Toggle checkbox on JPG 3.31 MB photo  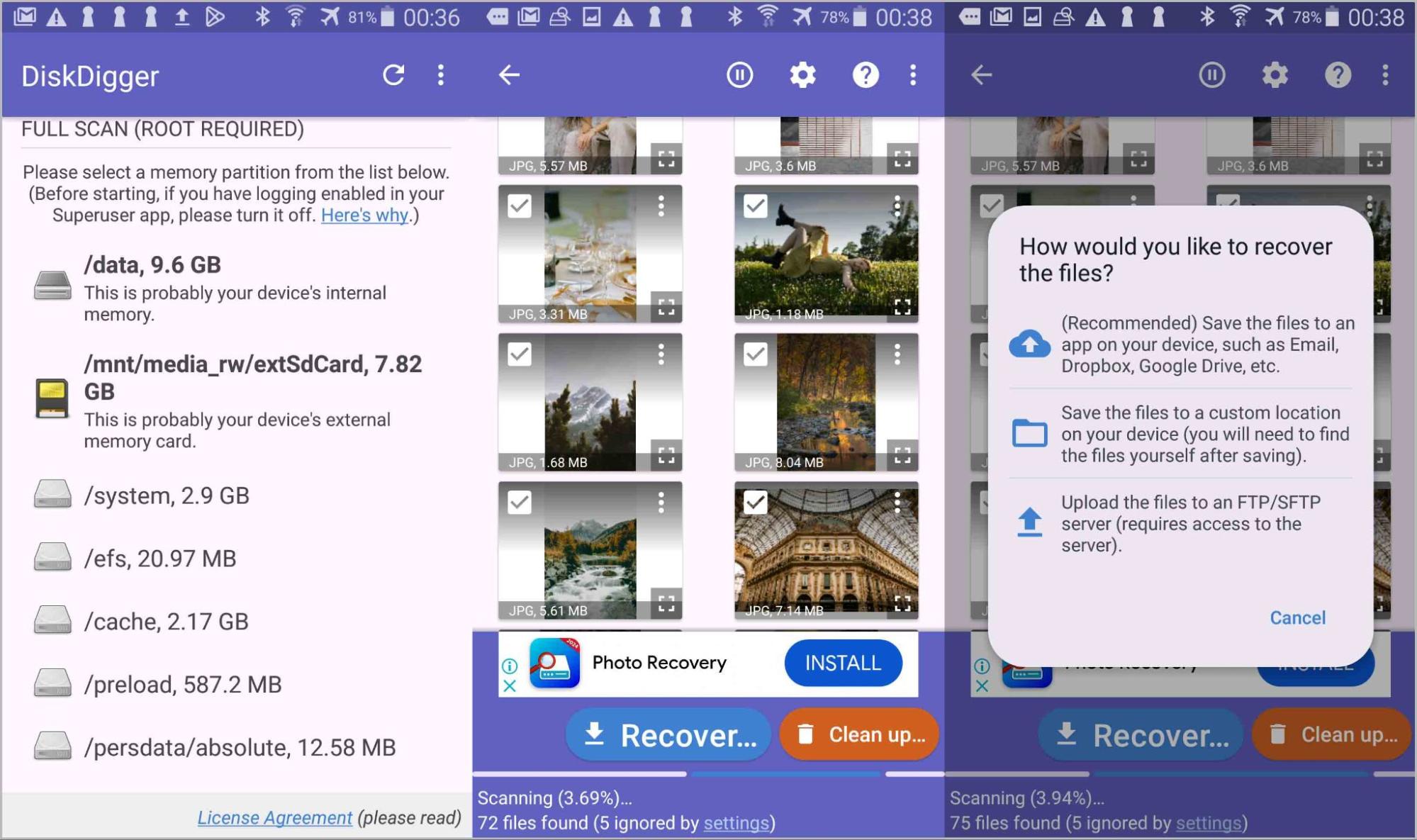518,206
